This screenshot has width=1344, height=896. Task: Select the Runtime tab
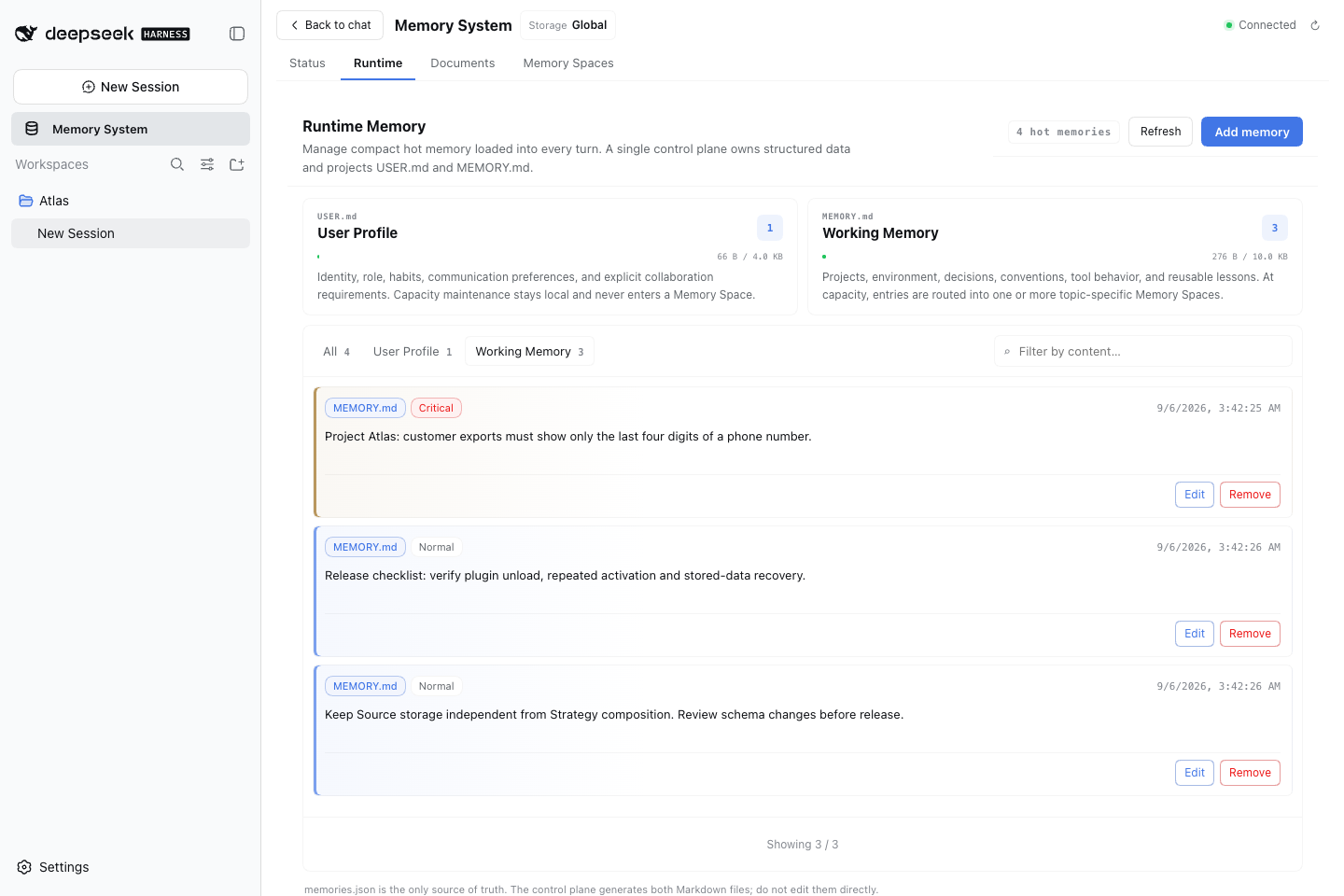coord(378,63)
